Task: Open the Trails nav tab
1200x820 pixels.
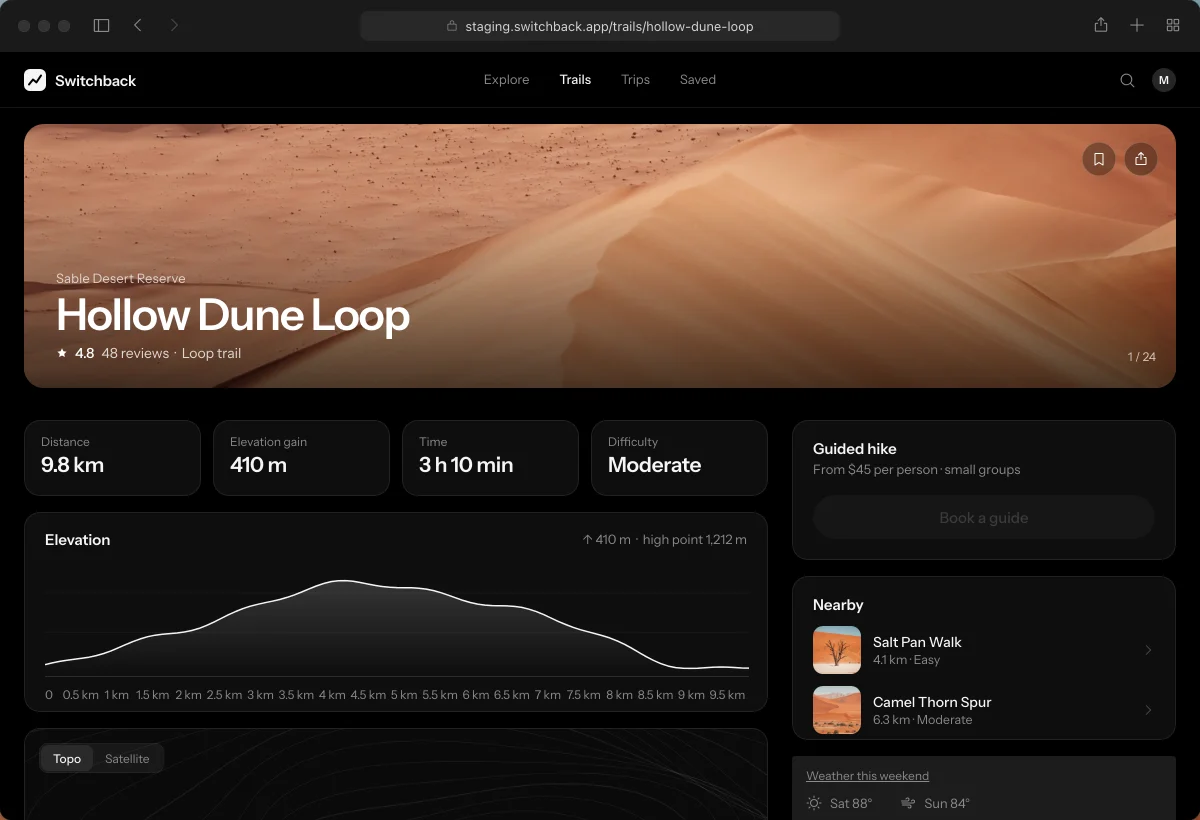Action: click(575, 80)
